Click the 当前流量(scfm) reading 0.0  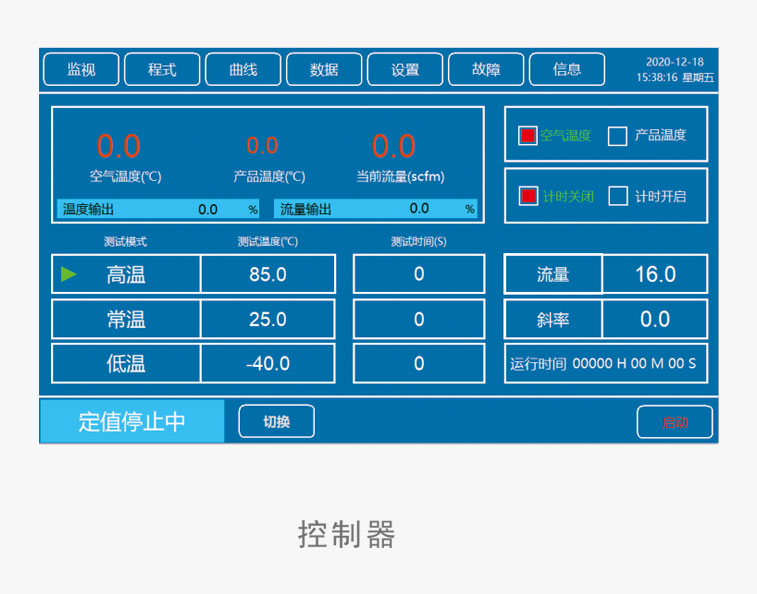pyautogui.click(x=393, y=146)
